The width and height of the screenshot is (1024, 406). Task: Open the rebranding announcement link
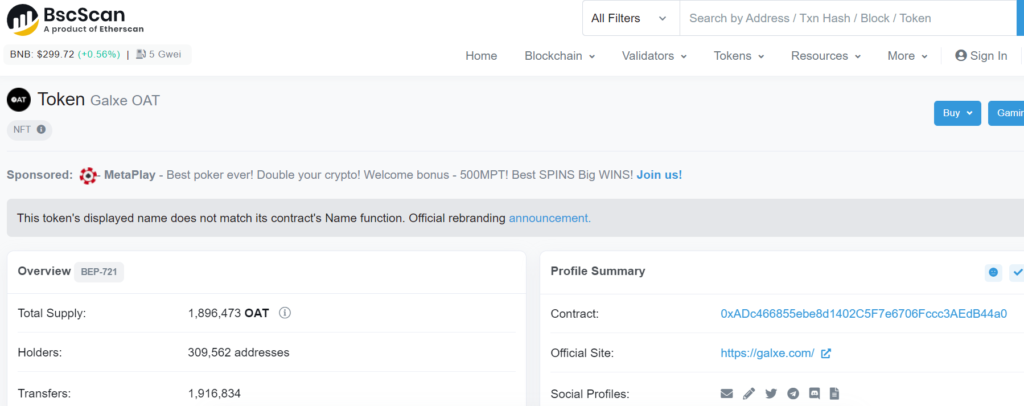(549, 217)
